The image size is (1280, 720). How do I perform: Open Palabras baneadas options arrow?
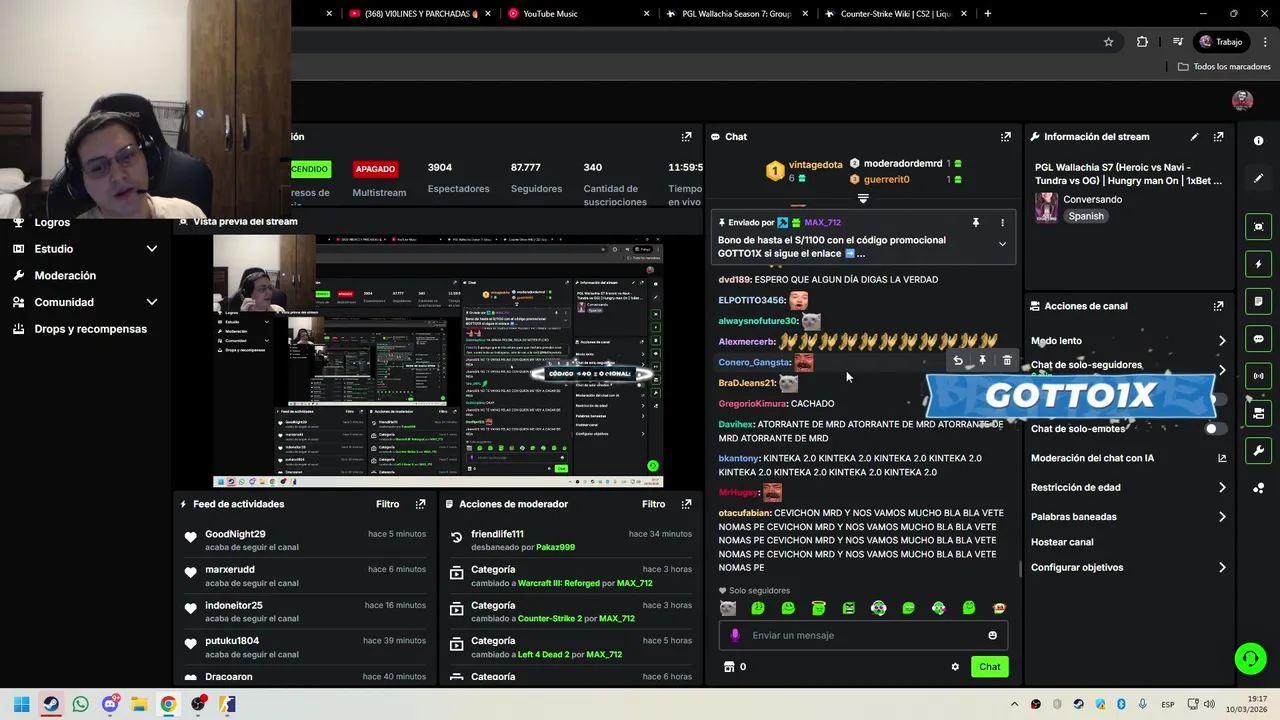pyautogui.click(x=1222, y=517)
